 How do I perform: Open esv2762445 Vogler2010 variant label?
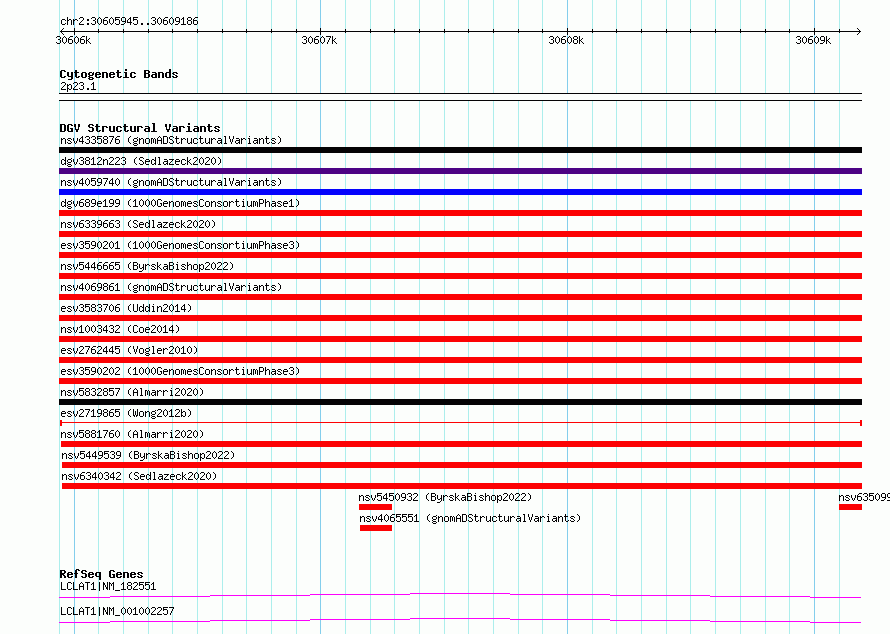129,350
